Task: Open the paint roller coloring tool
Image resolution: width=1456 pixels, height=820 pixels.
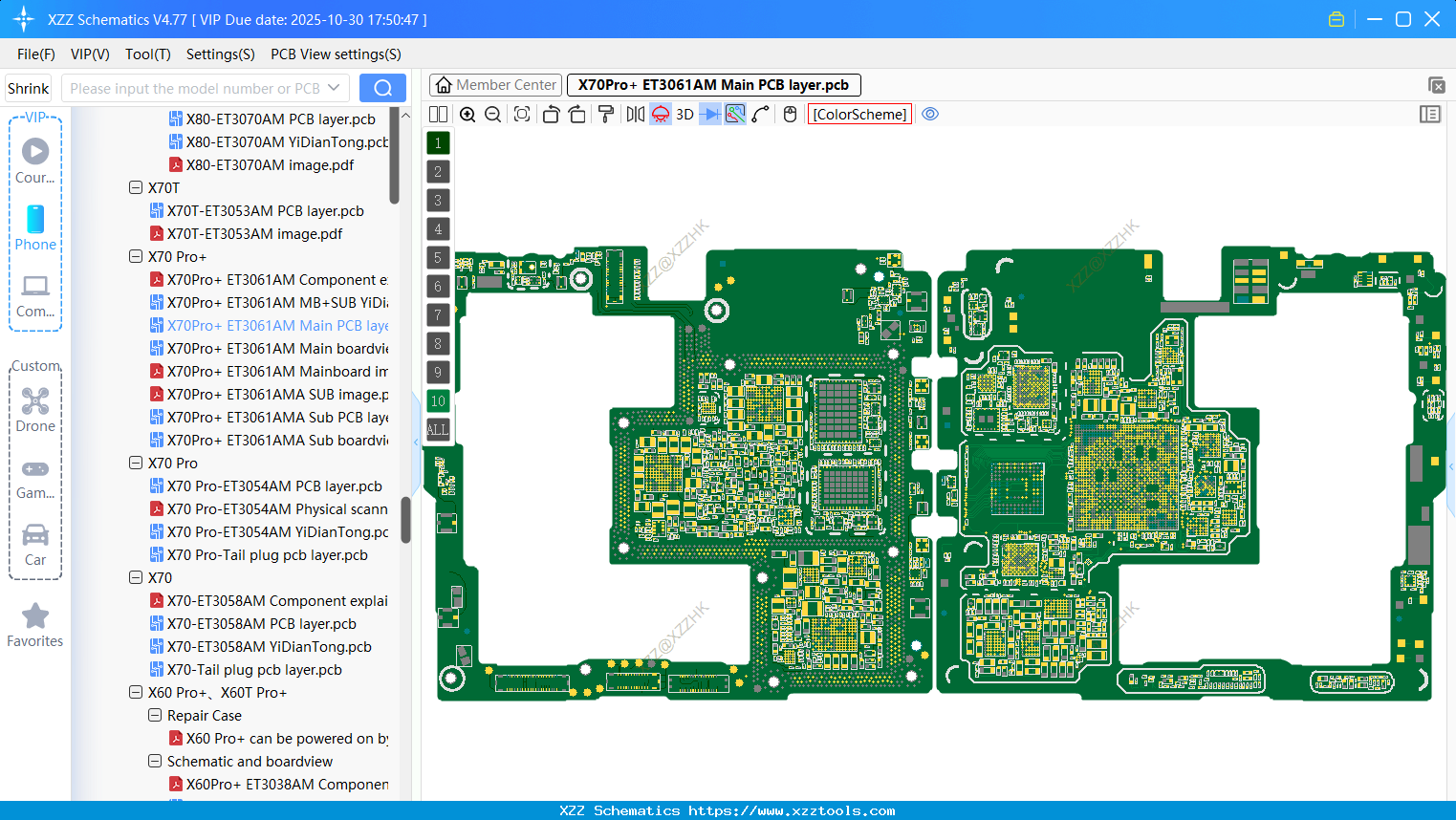Action: [x=604, y=114]
